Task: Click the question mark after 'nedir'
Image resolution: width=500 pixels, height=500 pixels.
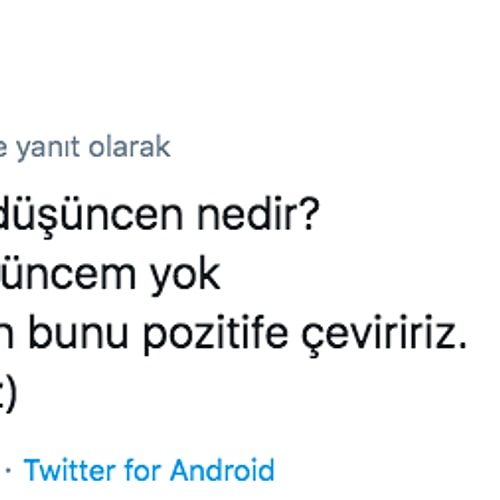Action: coord(310,215)
